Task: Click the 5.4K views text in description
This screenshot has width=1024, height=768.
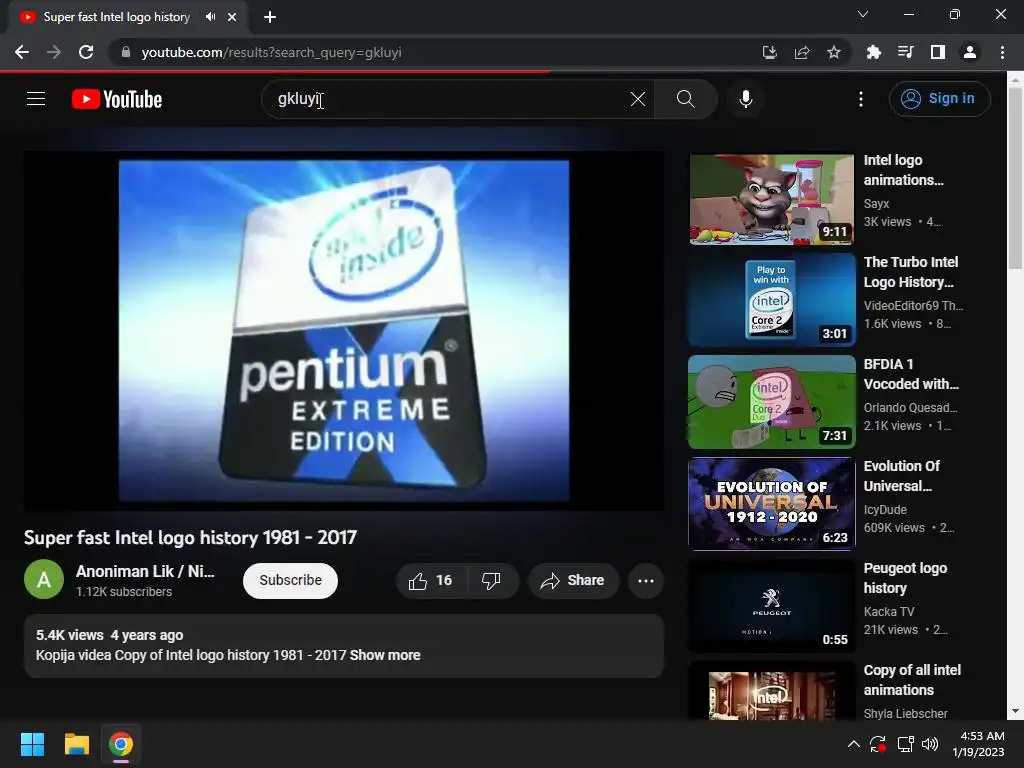Action: (x=69, y=635)
